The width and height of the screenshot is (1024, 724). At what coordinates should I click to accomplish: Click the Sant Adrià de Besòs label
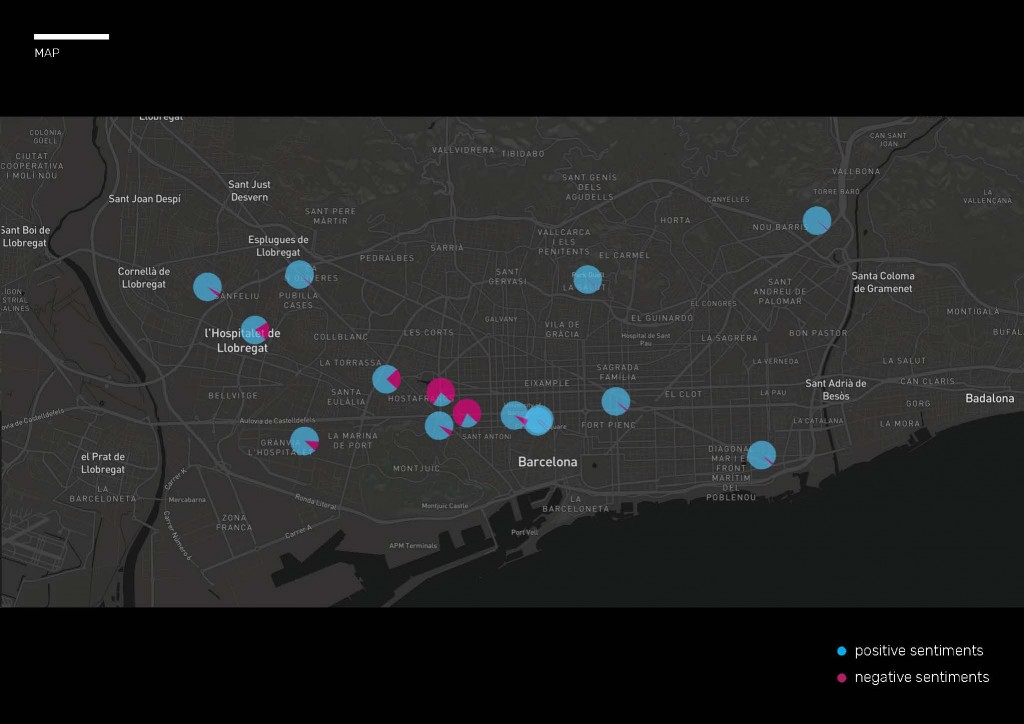835,389
